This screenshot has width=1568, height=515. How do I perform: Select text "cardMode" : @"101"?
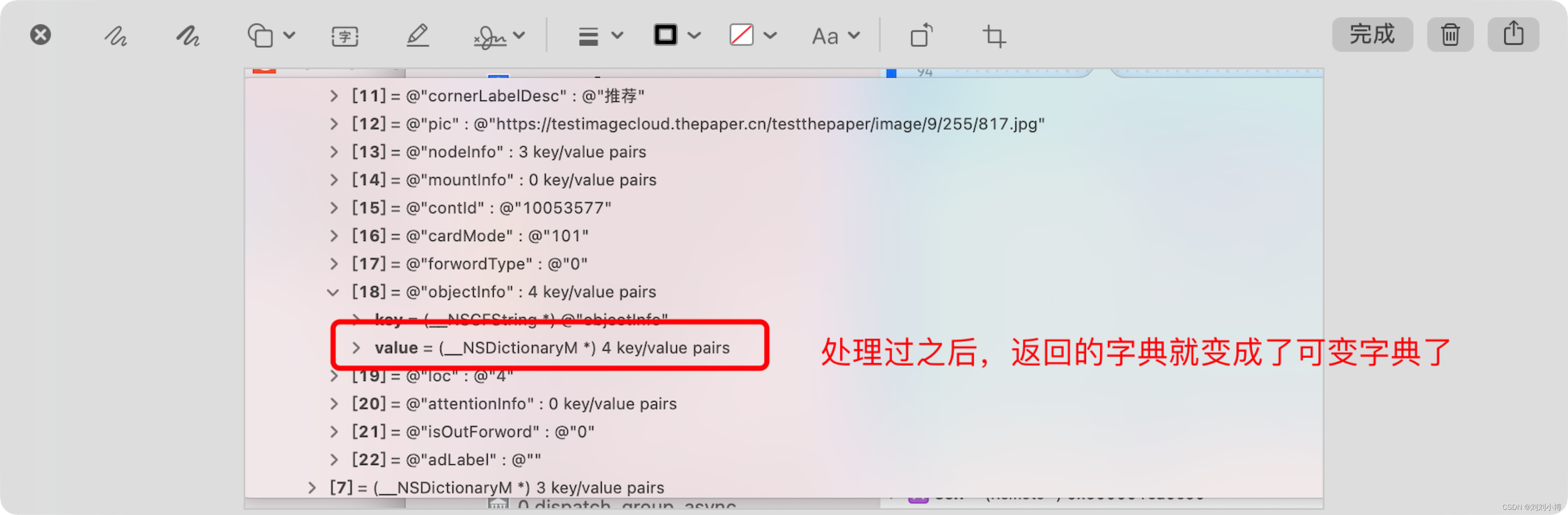(x=497, y=236)
